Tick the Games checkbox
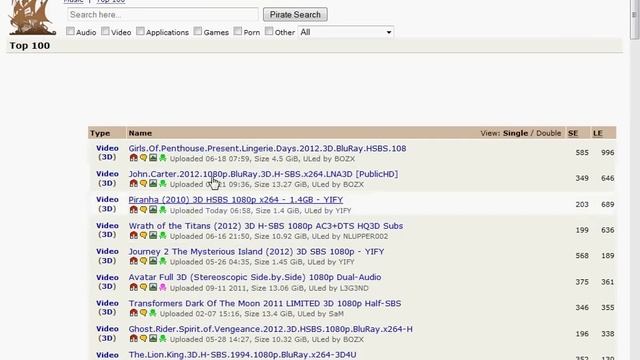640x360 pixels. coord(198,31)
